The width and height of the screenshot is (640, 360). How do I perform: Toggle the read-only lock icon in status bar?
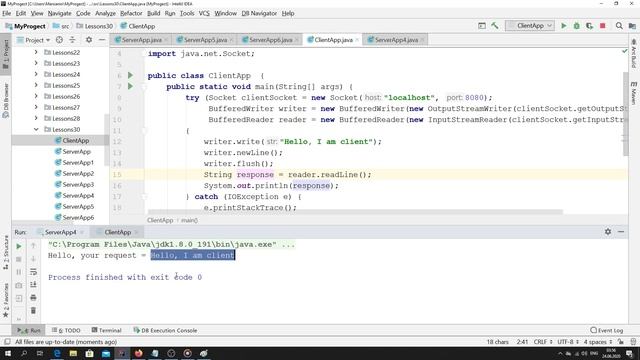point(621,342)
